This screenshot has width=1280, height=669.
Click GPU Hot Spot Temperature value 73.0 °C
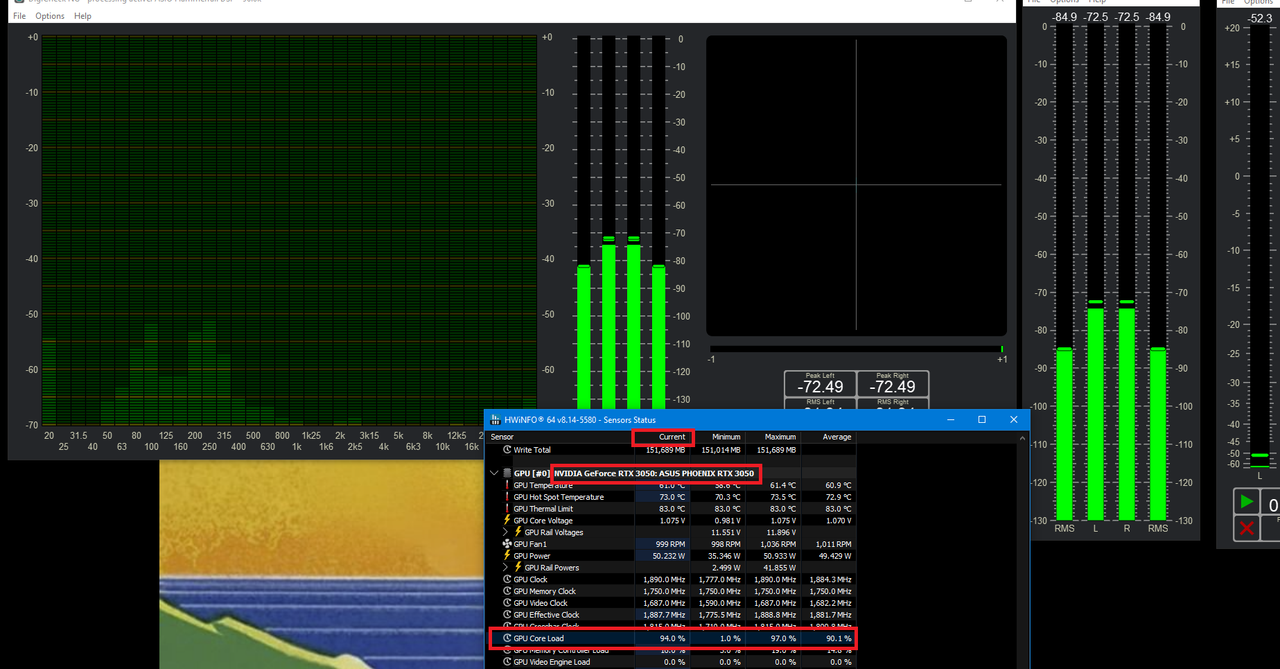coord(672,497)
